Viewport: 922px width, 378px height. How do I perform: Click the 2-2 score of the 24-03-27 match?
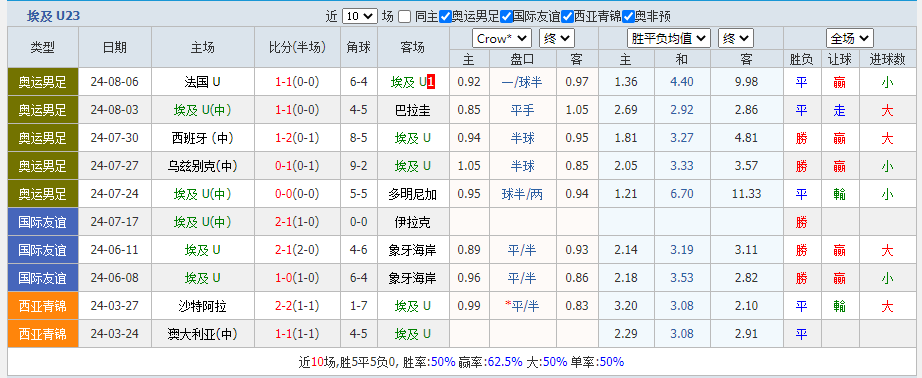284,306
